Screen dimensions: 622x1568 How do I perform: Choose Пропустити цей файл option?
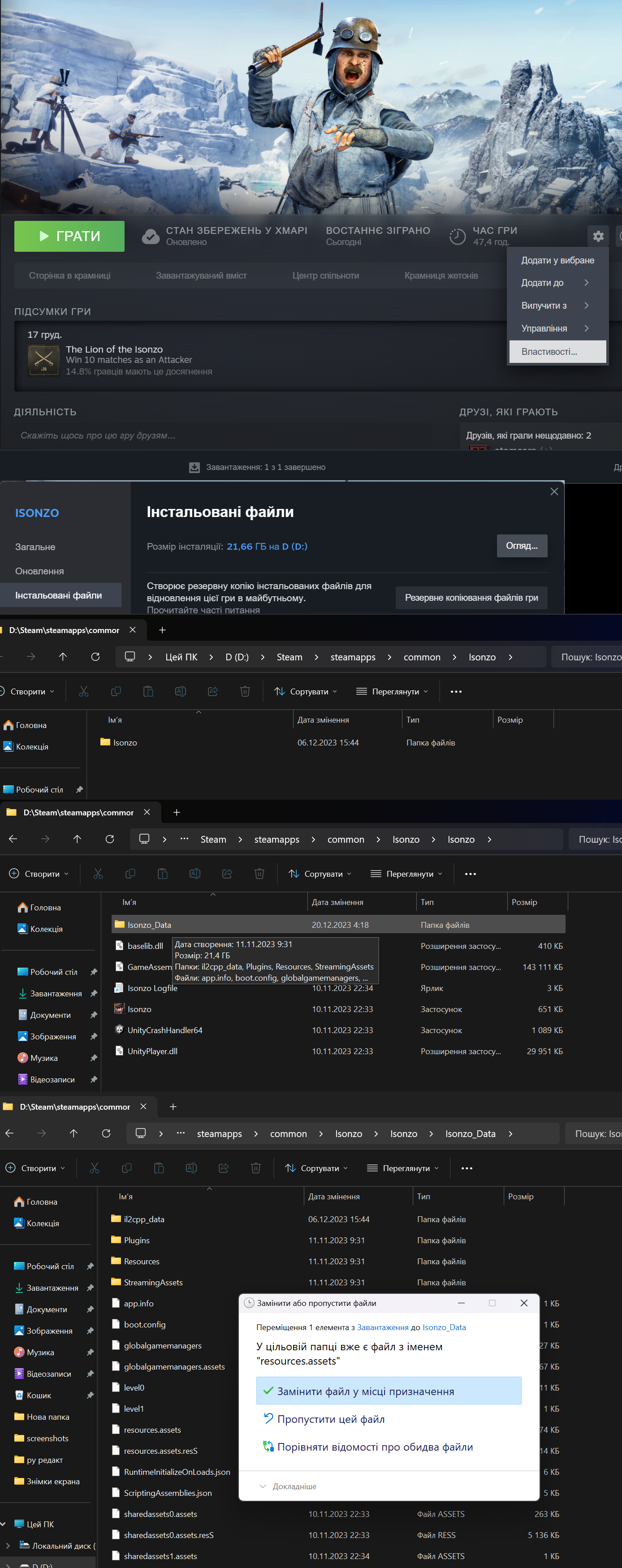point(330,1419)
